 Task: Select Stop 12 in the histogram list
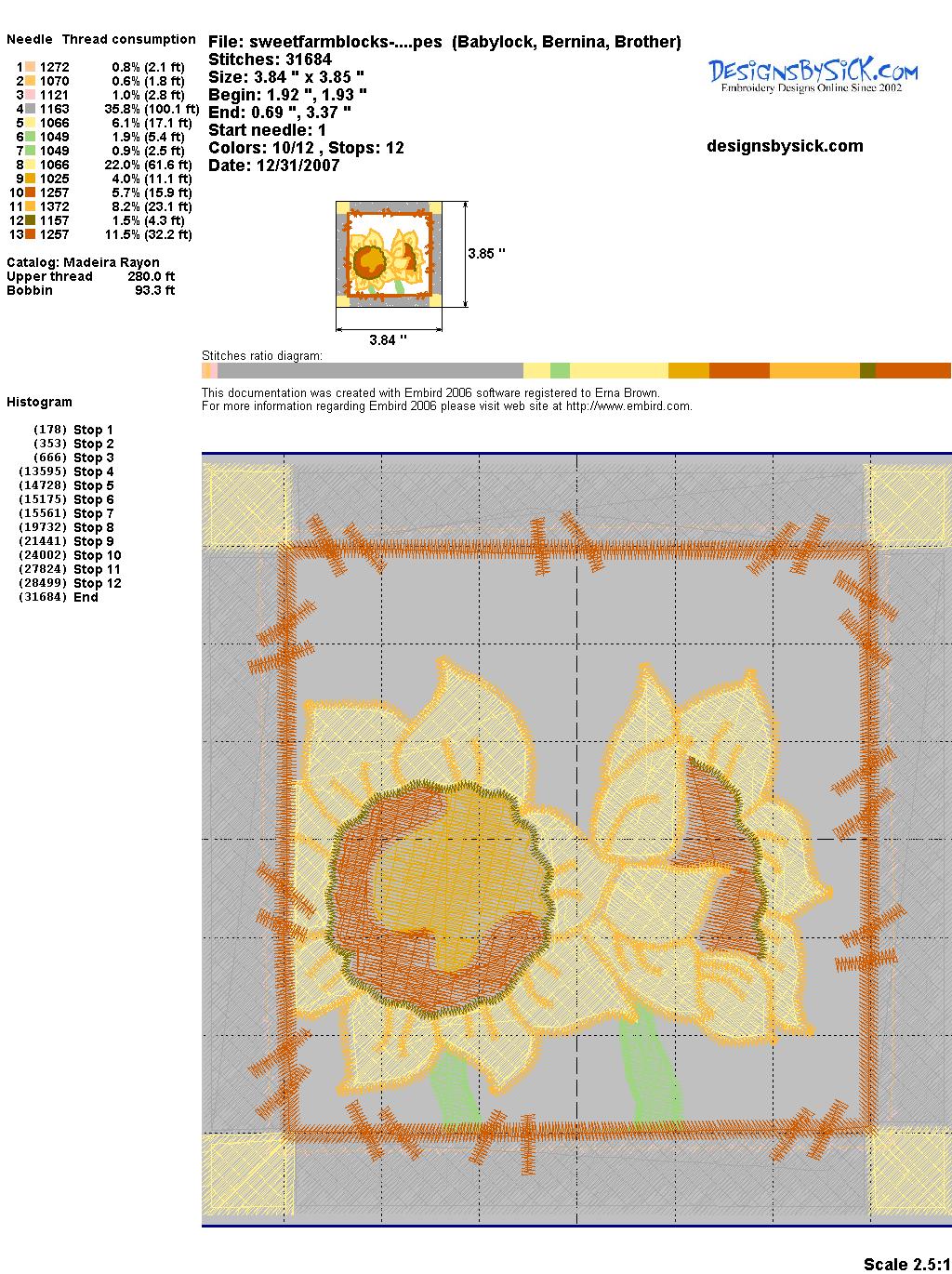point(97,583)
